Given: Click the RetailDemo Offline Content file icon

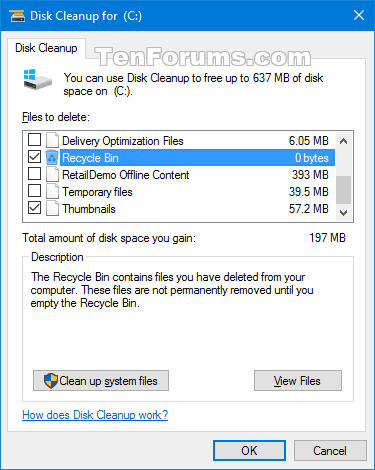Looking at the screenshot, I should tap(52, 174).
